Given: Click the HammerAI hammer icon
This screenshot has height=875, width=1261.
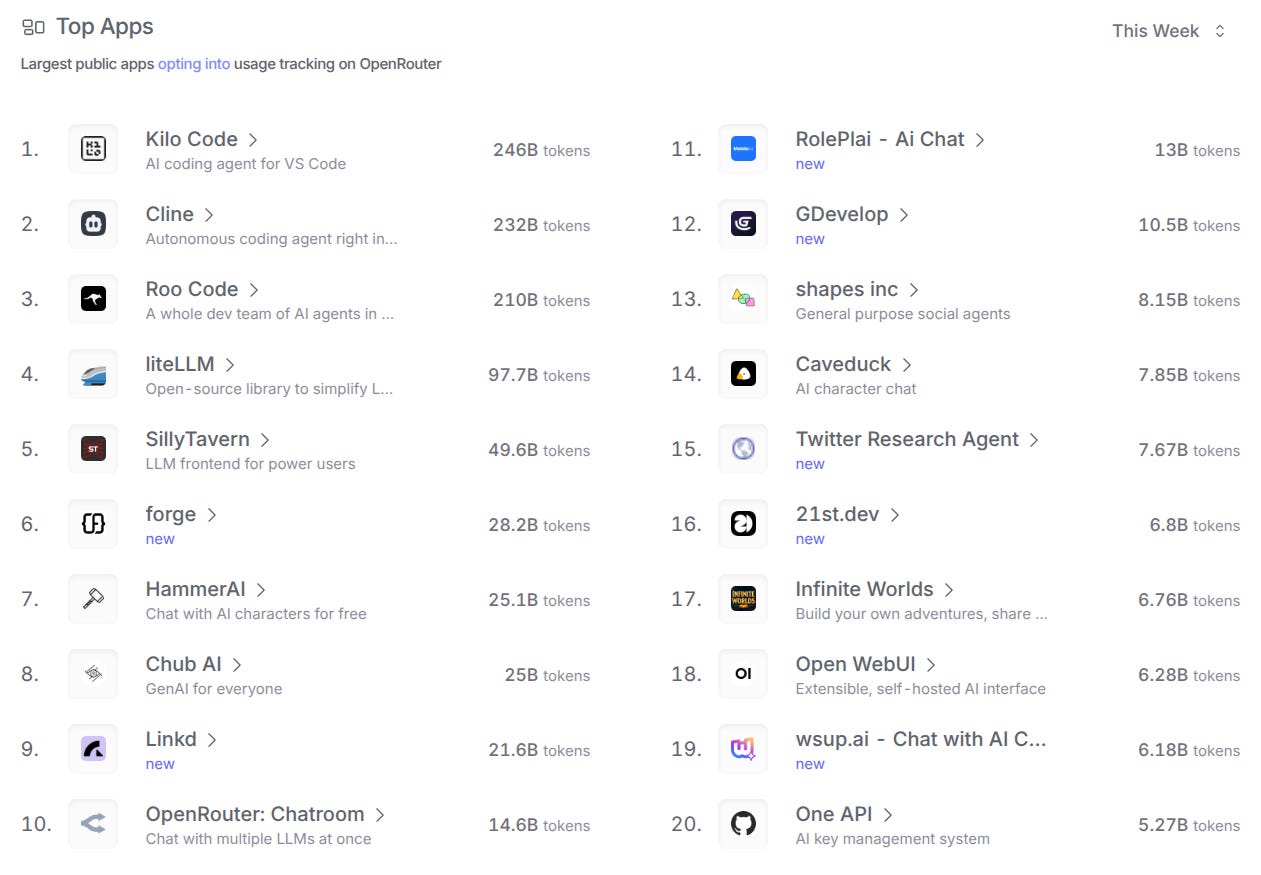Looking at the screenshot, I should point(93,599).
